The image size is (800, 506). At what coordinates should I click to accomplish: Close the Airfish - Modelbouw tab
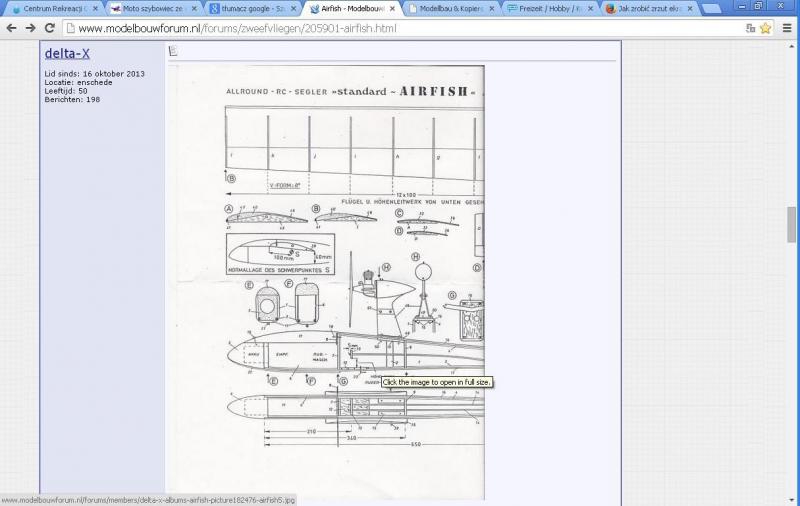click(392, 8)
